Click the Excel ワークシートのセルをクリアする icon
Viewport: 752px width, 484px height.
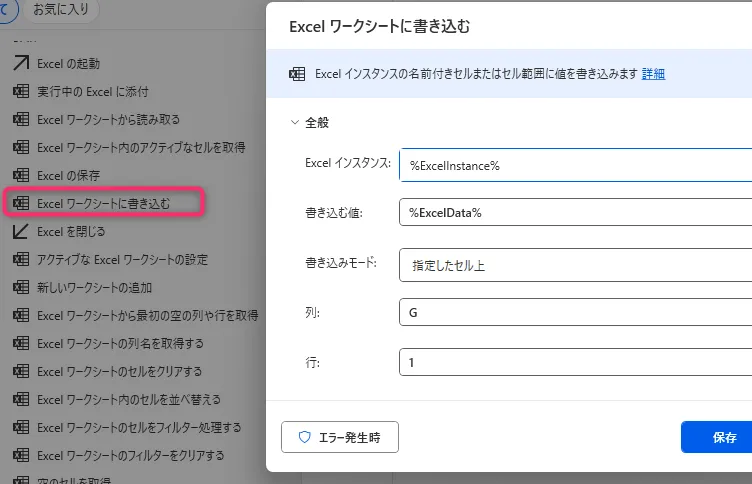pos(20,371)
